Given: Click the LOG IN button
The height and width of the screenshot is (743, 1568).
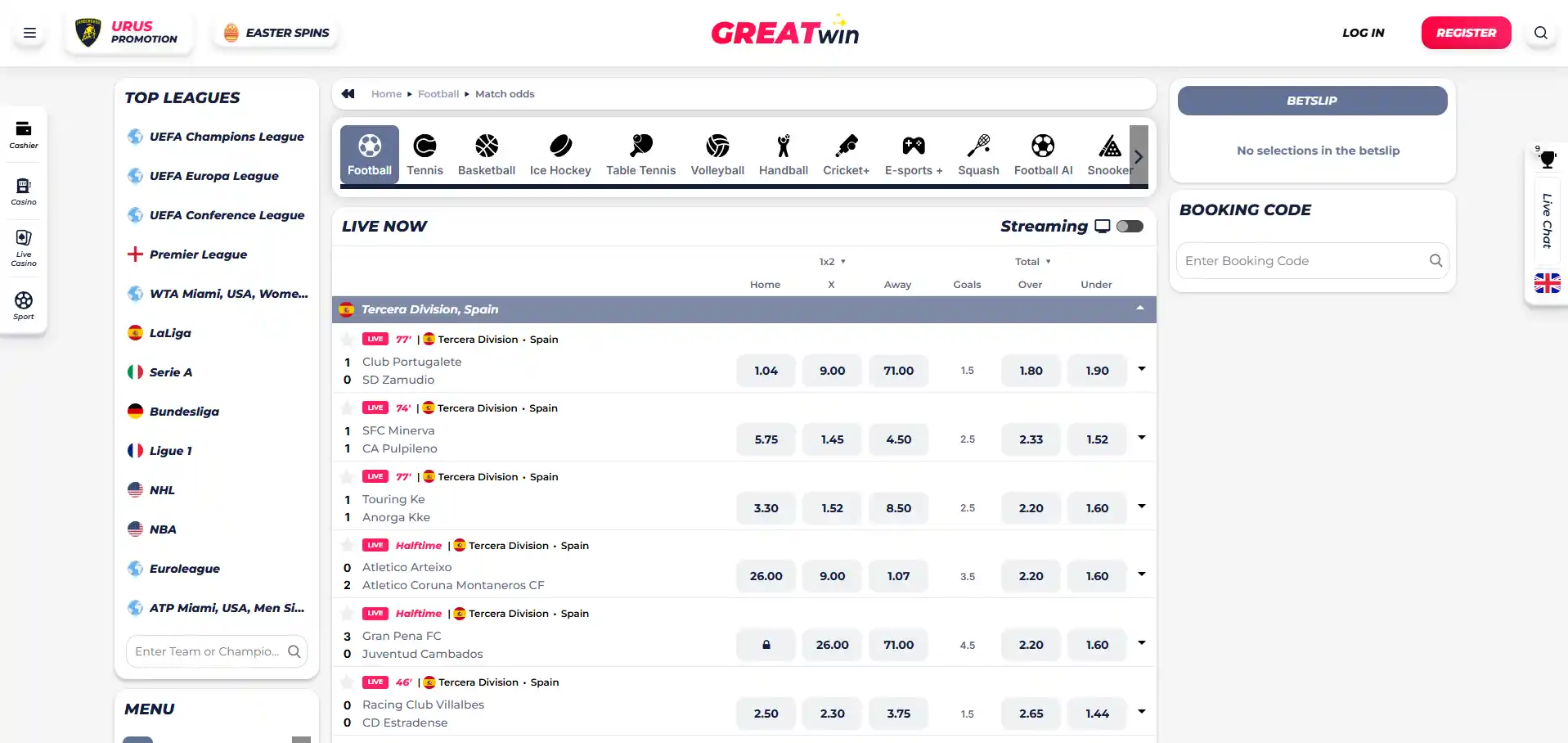Looking at the screenshot, I should click(x=1363, y=33).
